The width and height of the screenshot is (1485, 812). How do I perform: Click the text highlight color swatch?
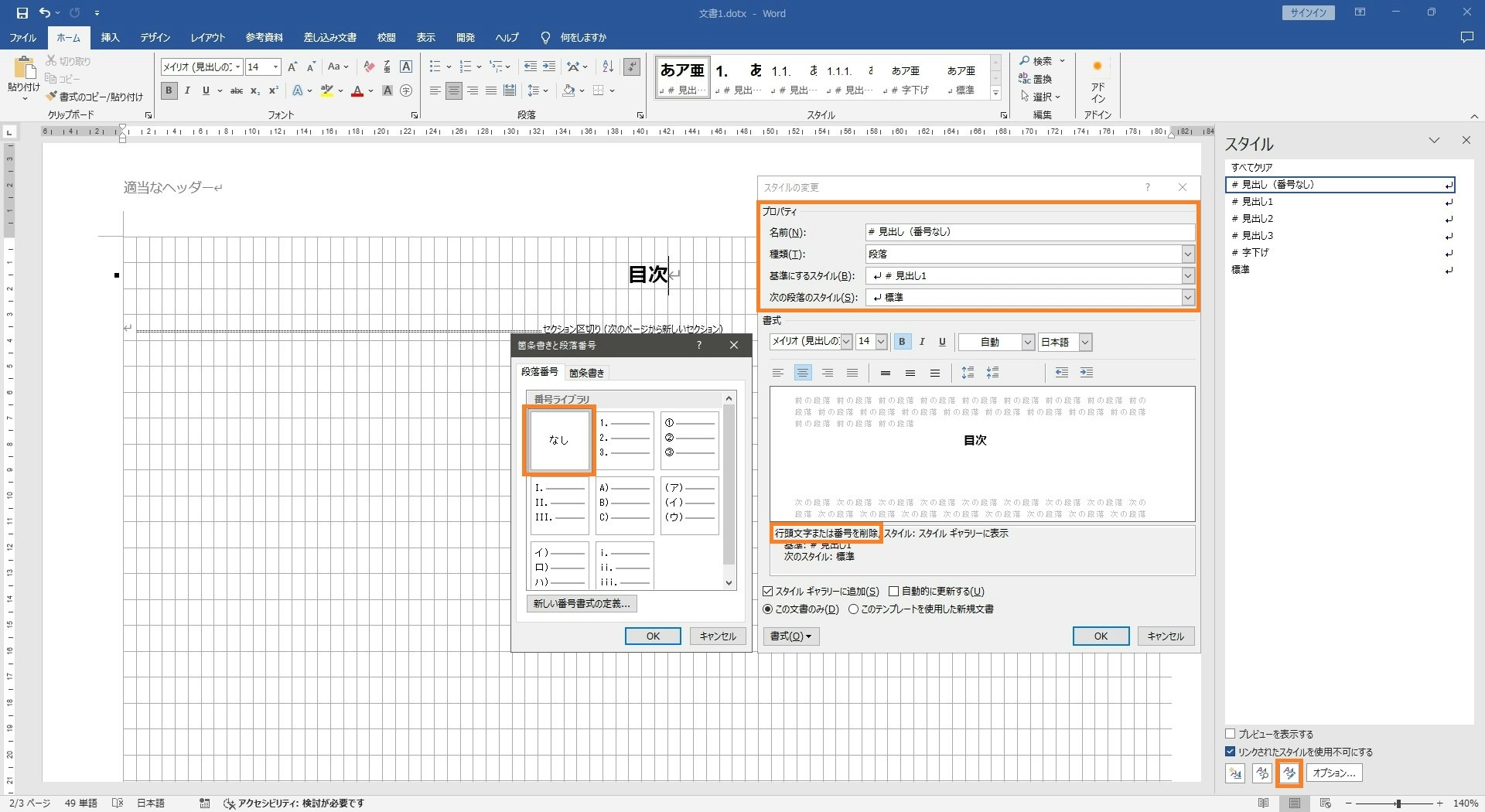327,90
